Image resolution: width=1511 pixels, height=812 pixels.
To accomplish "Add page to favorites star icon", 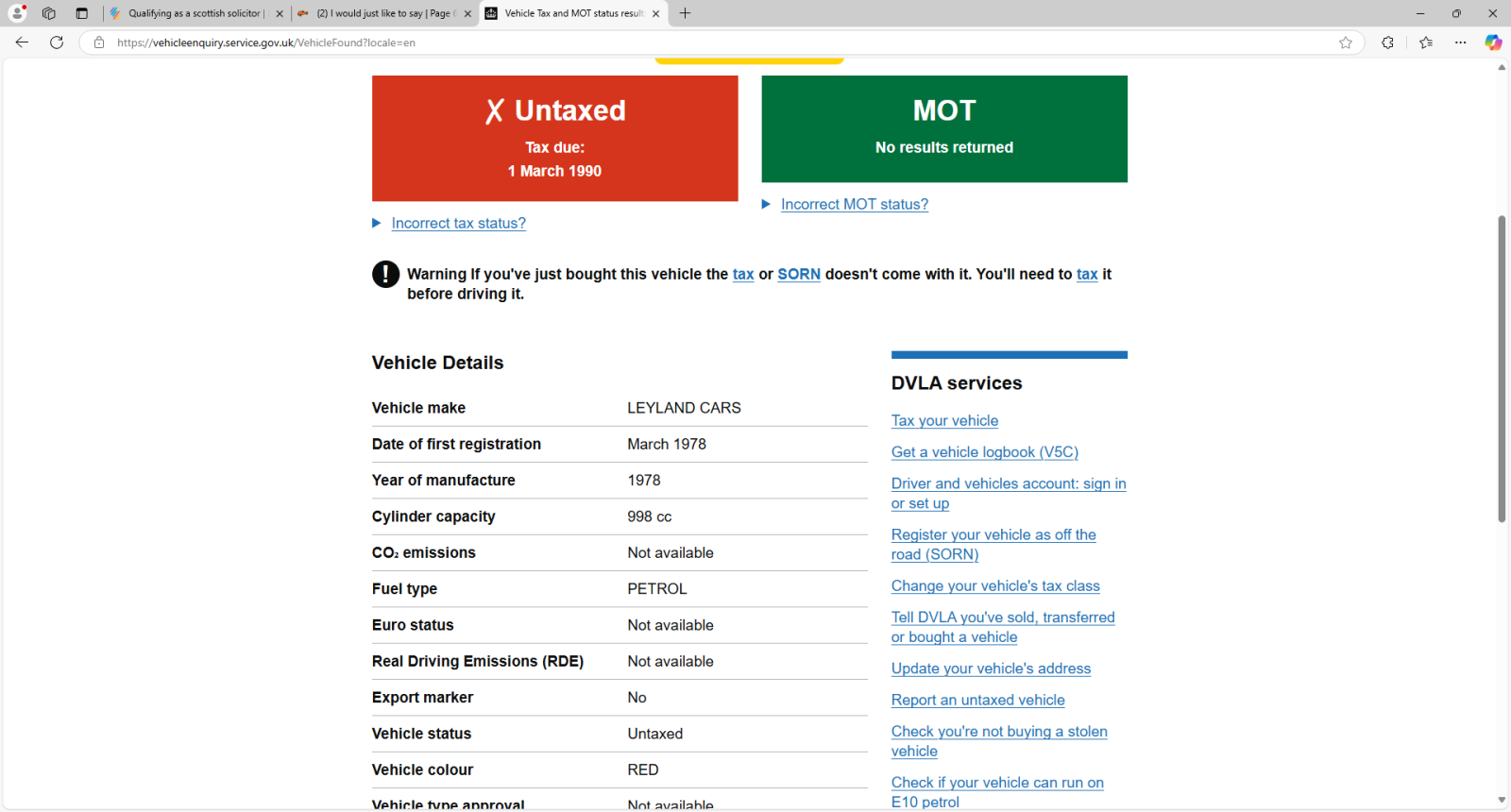I will [x=1346, y=42].
